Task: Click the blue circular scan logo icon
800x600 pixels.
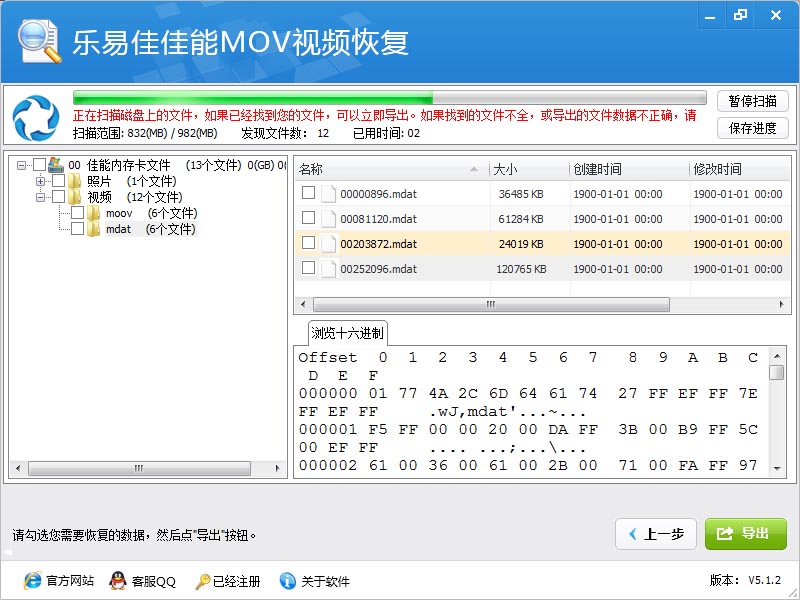Action: tap(36, 118)
